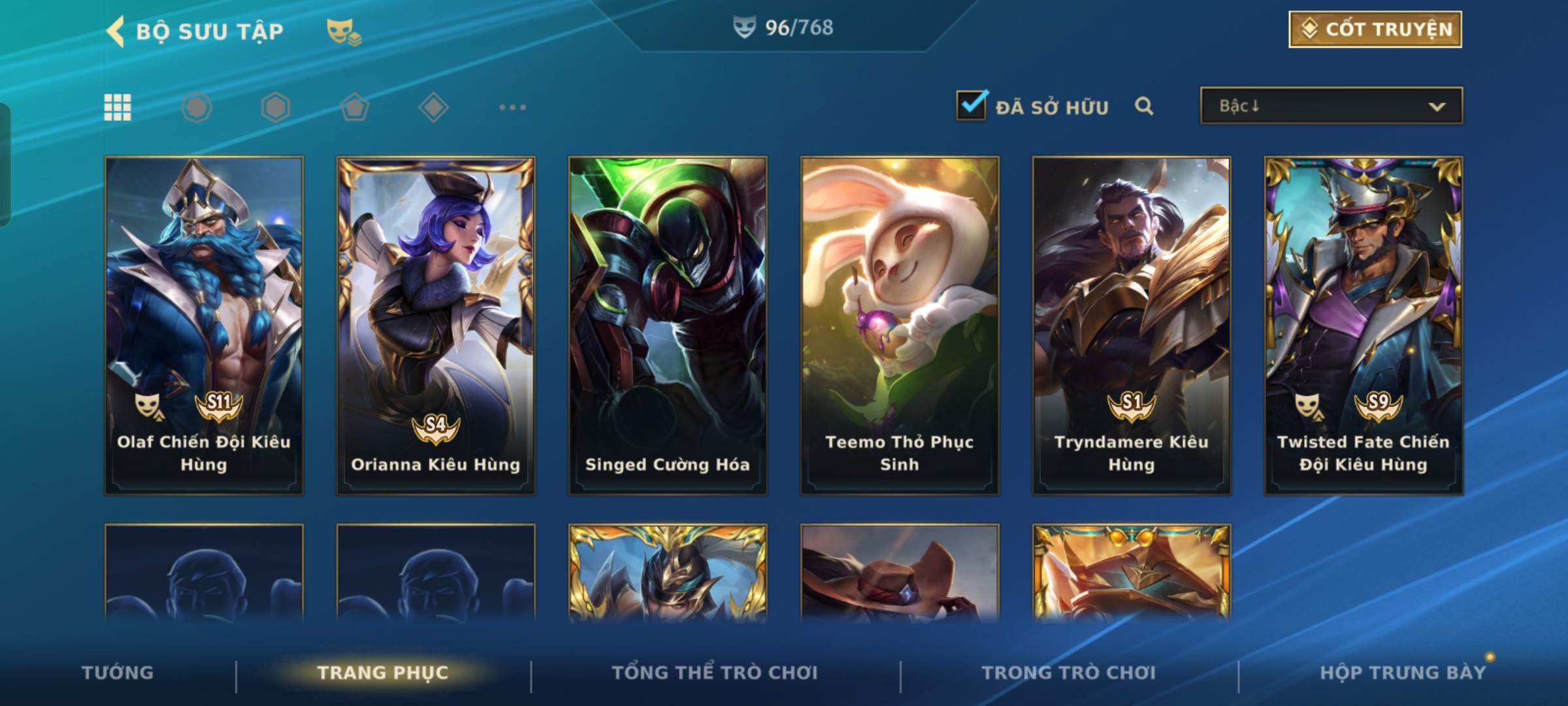Open the Trong Trò Chơi tab

pyautogui.click(x=1069, y=673)
